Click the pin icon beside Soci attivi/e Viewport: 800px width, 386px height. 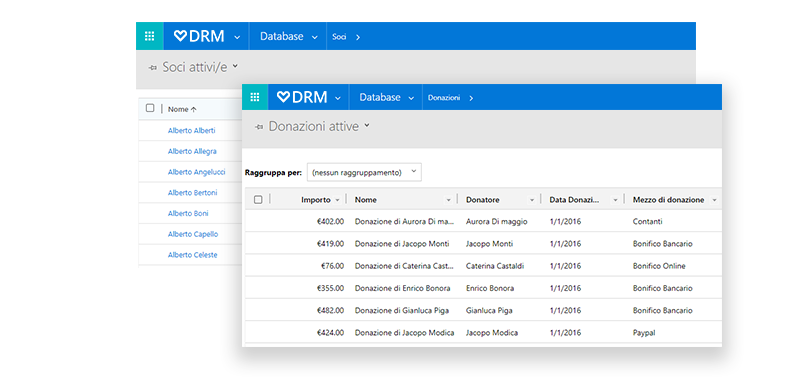[x=153, y=67]
